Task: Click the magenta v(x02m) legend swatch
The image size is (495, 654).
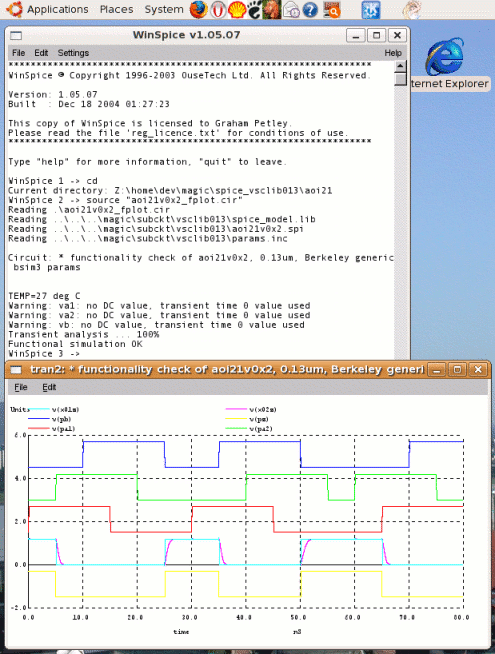Action: tap(236, 410)
